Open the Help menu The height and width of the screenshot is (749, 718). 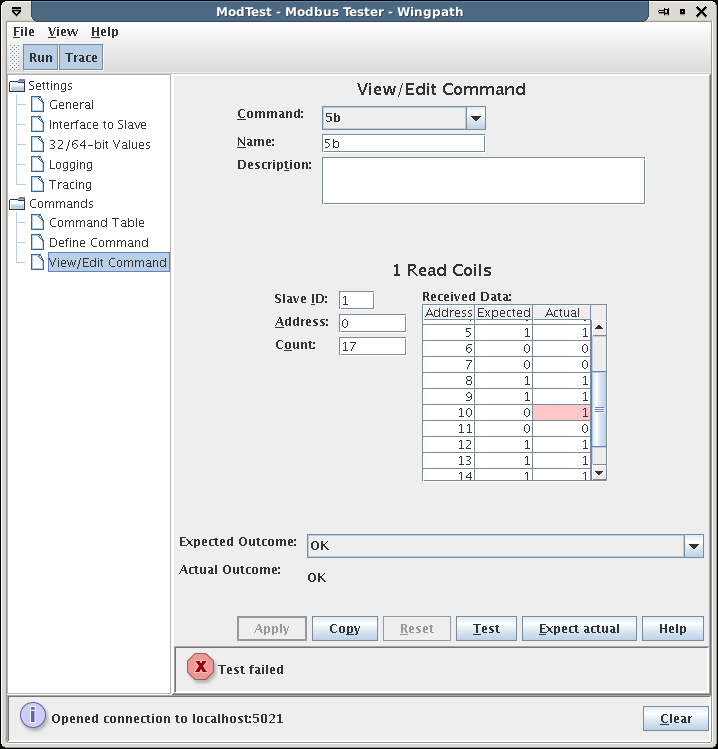click(x=105, y=32)
